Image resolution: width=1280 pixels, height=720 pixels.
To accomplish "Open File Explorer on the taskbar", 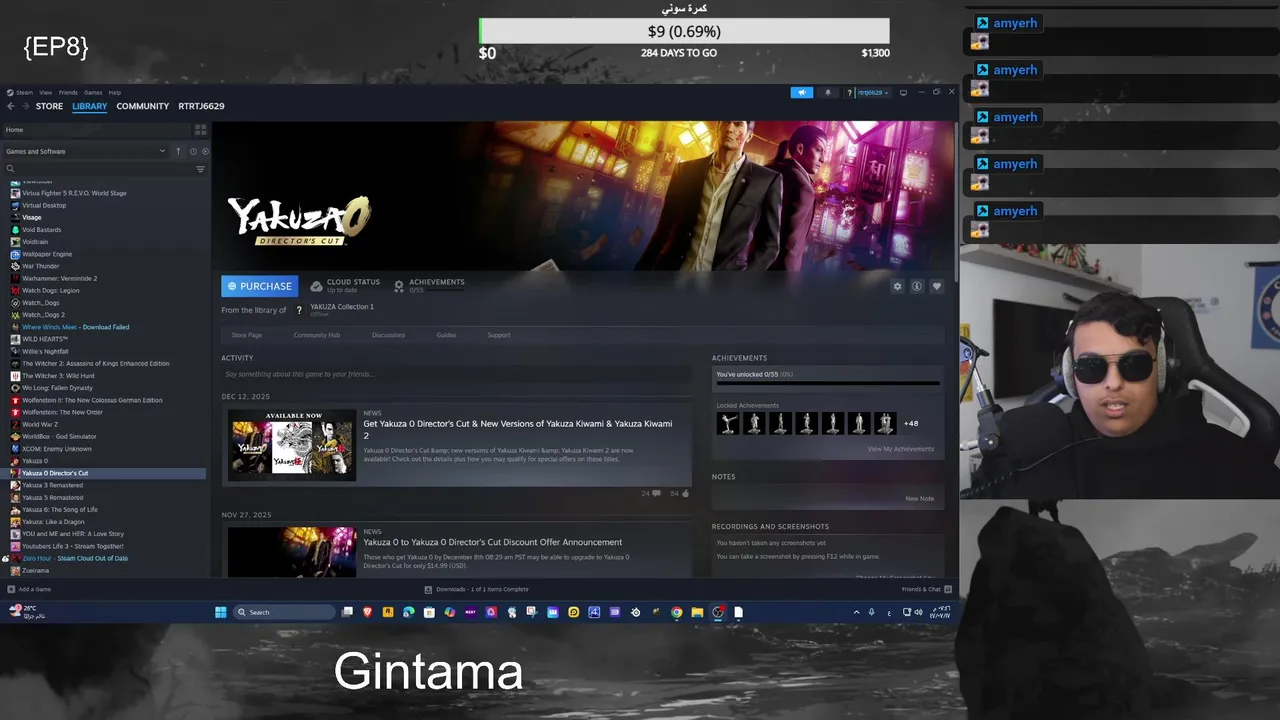I will tap(697, 612).
